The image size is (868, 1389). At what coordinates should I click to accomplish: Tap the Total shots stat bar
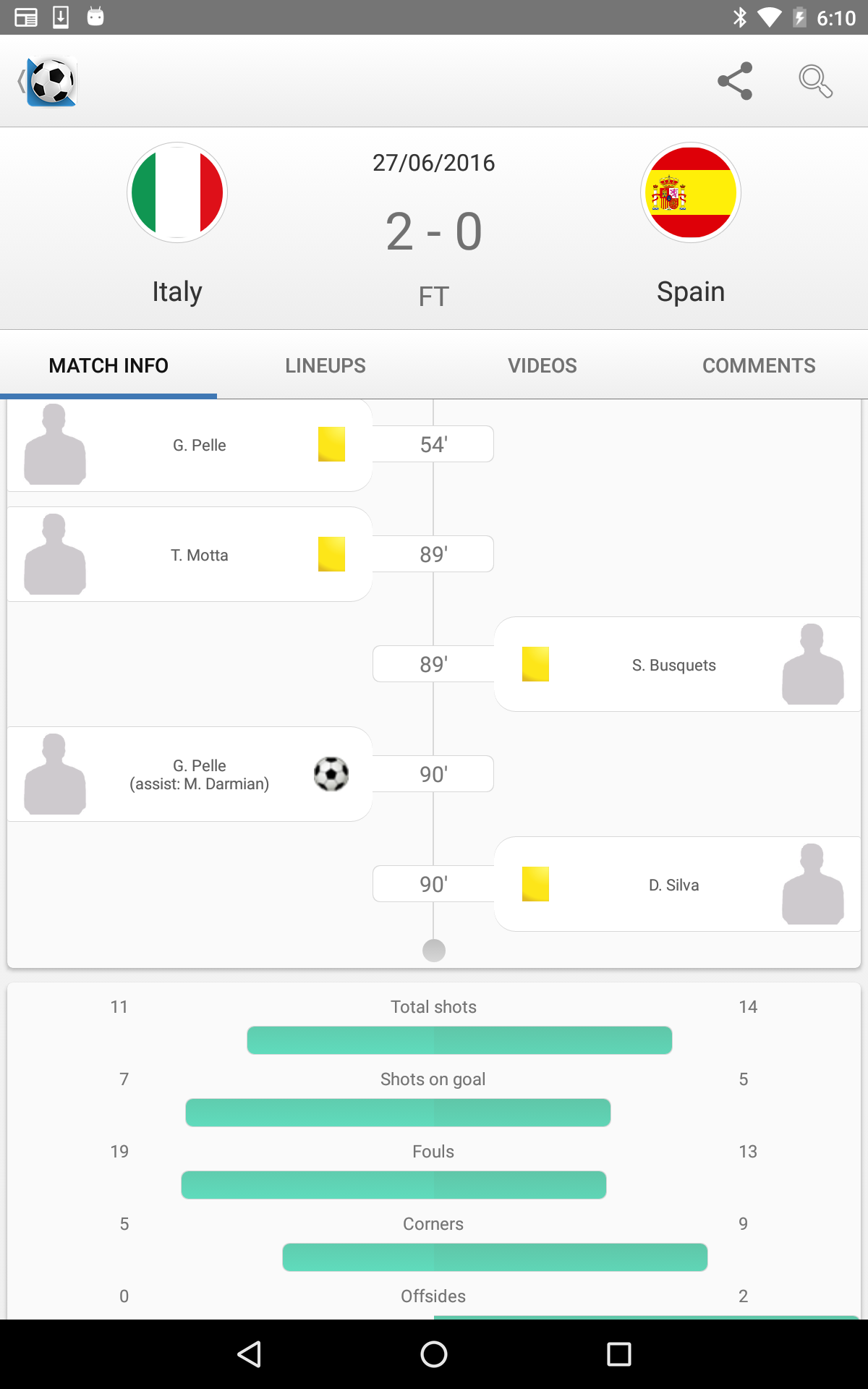pos(459,1040)
